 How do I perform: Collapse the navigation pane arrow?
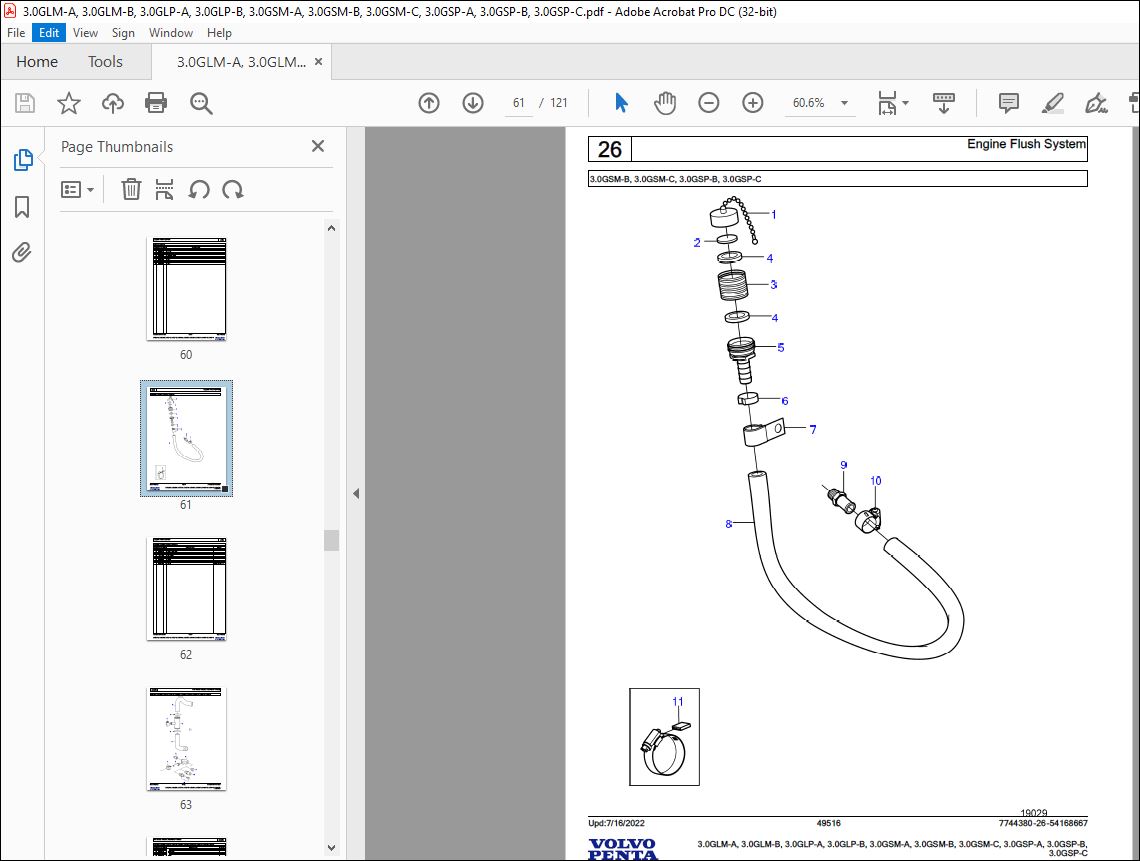(x=356, y=494)
